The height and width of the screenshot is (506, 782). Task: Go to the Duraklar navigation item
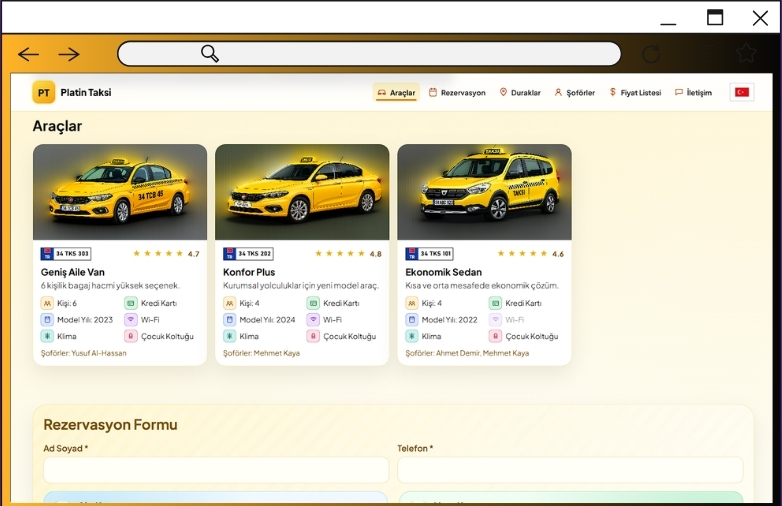520,93
